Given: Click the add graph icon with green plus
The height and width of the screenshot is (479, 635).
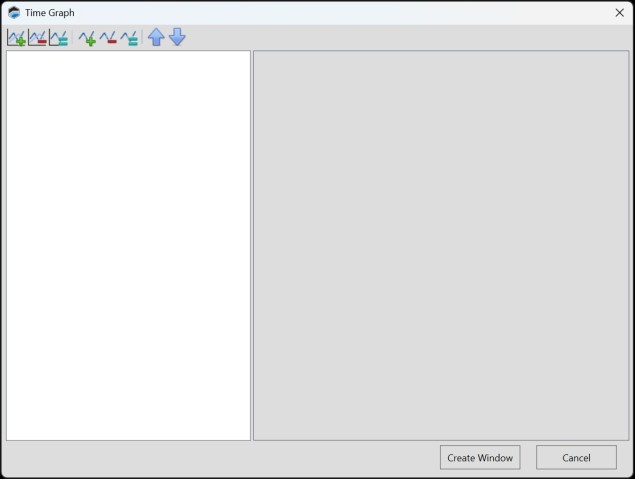Looking at the screenshot, I should (x=17, y=38).
